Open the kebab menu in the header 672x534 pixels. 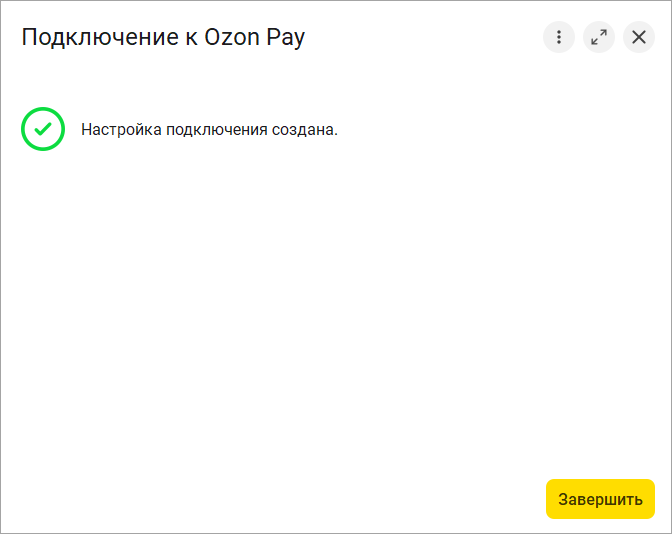[x=559, y=37]
